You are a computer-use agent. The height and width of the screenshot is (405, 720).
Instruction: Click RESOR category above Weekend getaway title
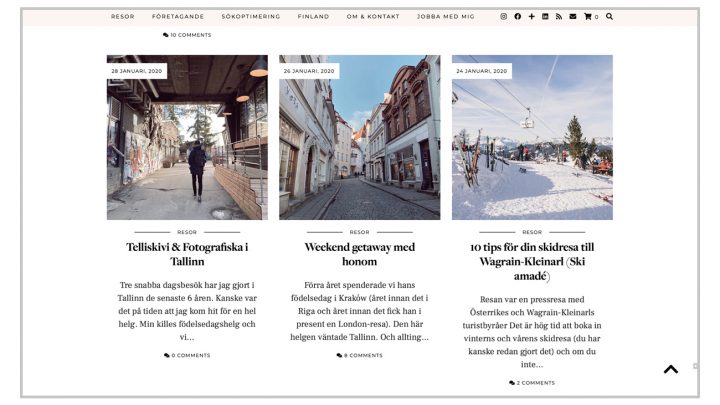pyautogui.click(x=360, y=232)
